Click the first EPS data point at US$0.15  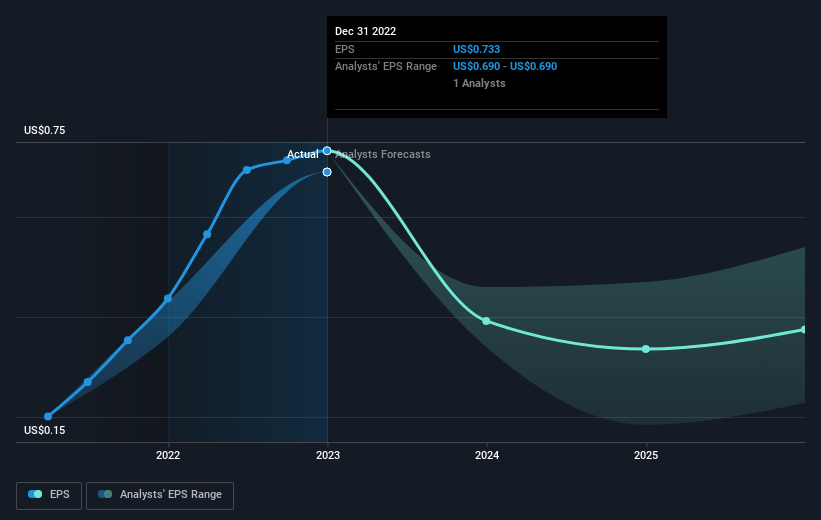48,416
